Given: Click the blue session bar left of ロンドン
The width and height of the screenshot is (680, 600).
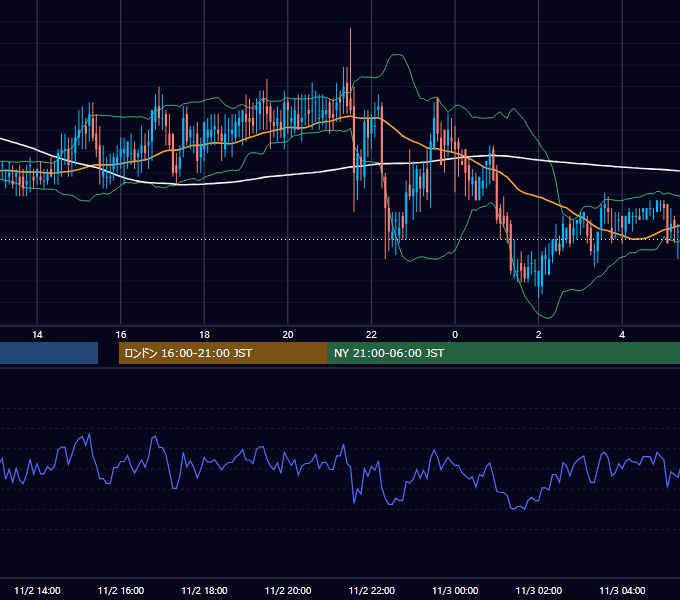Looking at the screenshot, I should click(x=49, y=353).
